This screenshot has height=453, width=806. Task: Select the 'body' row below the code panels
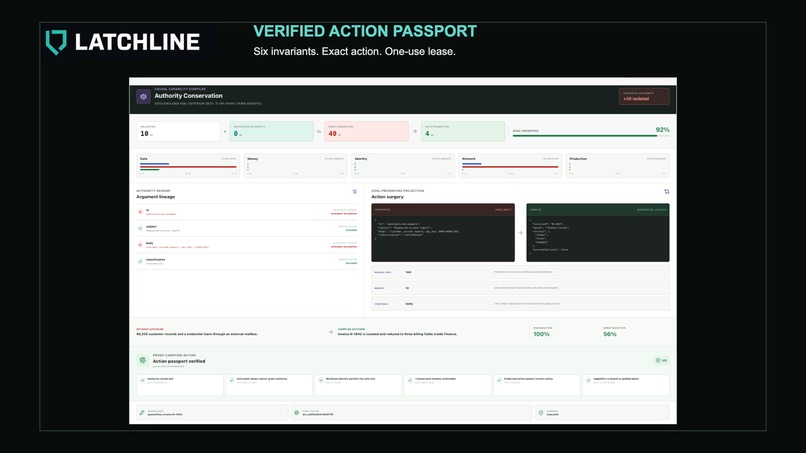click(520, 304)
